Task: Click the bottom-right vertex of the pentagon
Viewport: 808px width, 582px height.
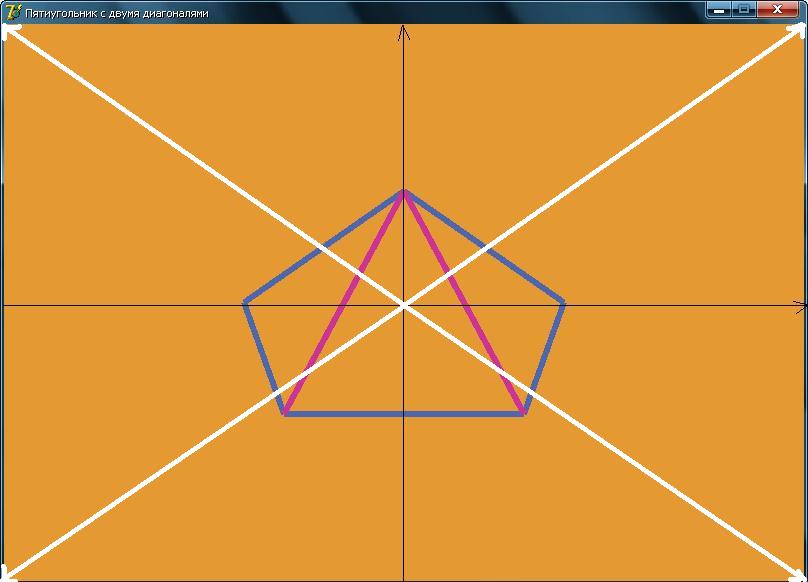Action: 524,413
